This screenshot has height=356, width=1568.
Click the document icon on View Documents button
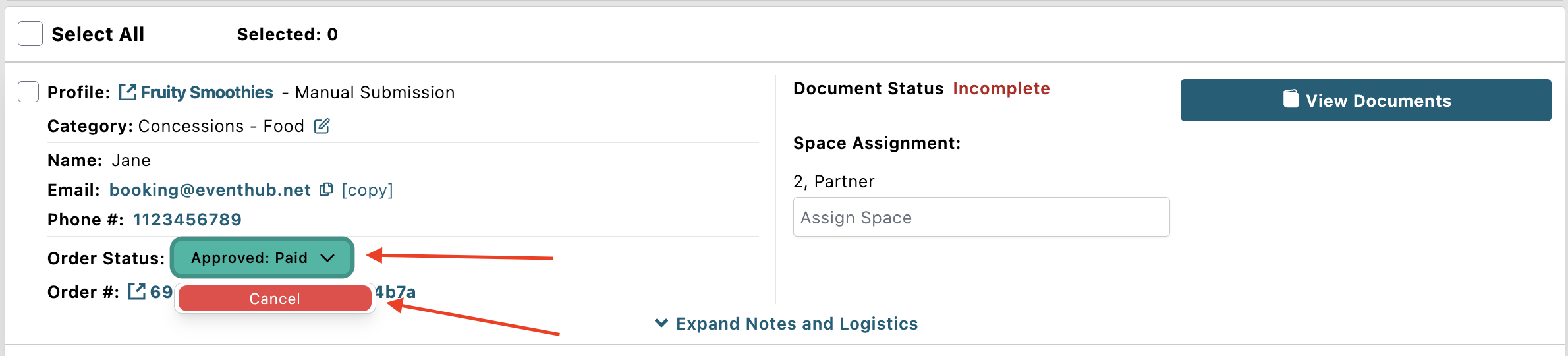1291,100
